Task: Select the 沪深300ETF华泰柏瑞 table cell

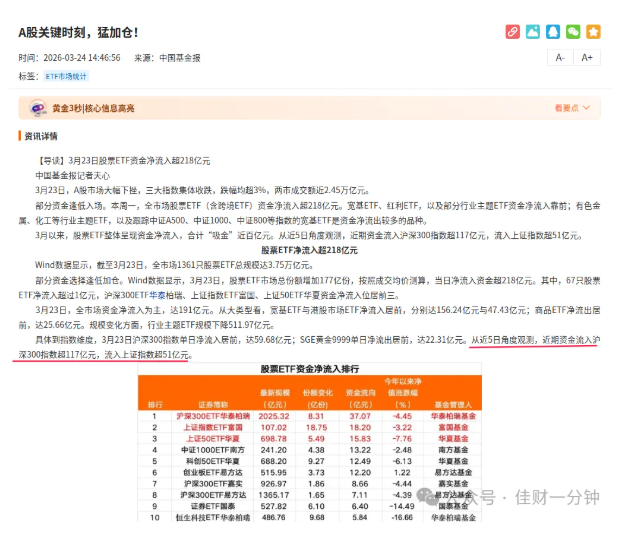Action: [x=213, y=416]
